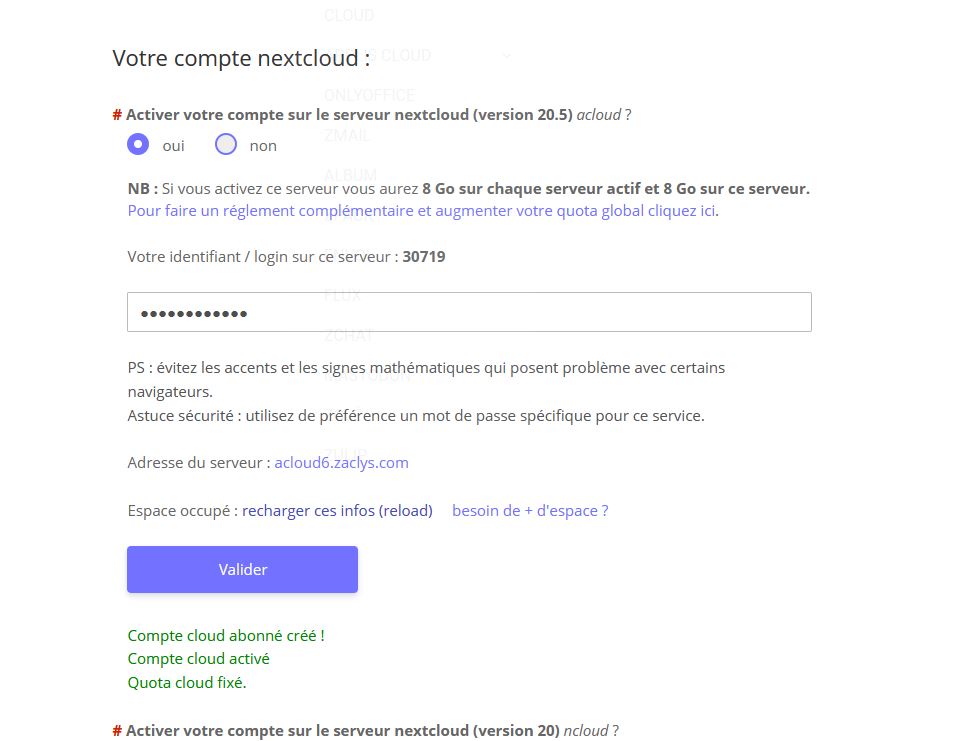Select the faded ZCHAT menu item
The width and height of the screenshot is (957, 741).
coord(349,335)
